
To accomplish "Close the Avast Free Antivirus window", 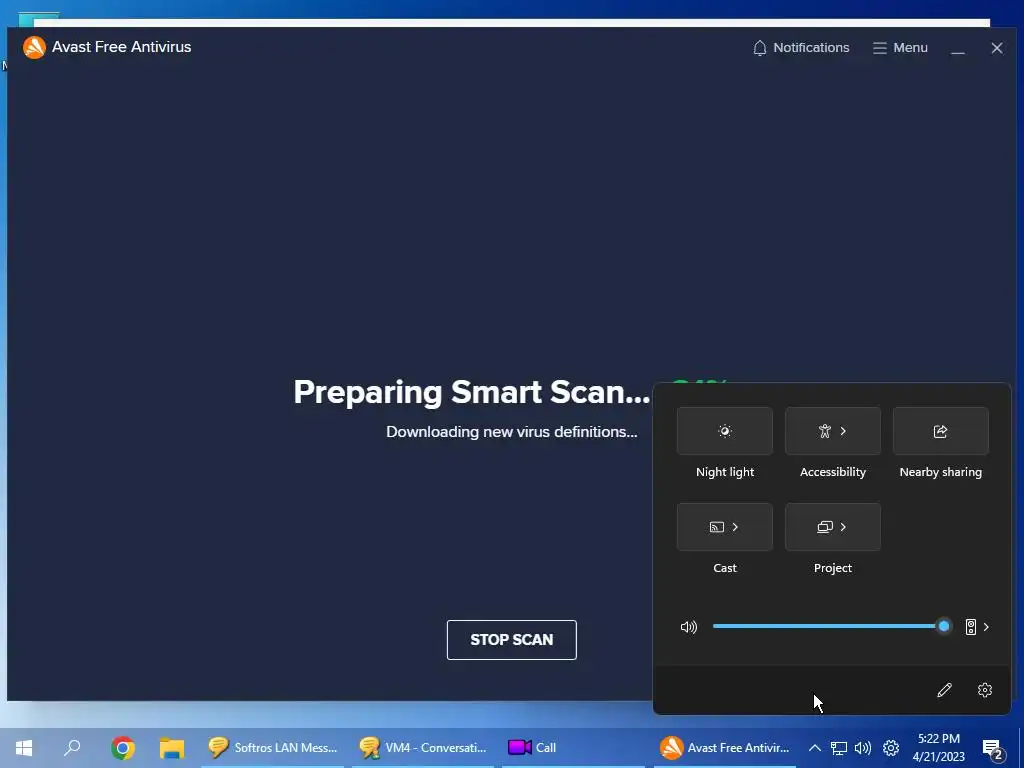I will [997, 48].
